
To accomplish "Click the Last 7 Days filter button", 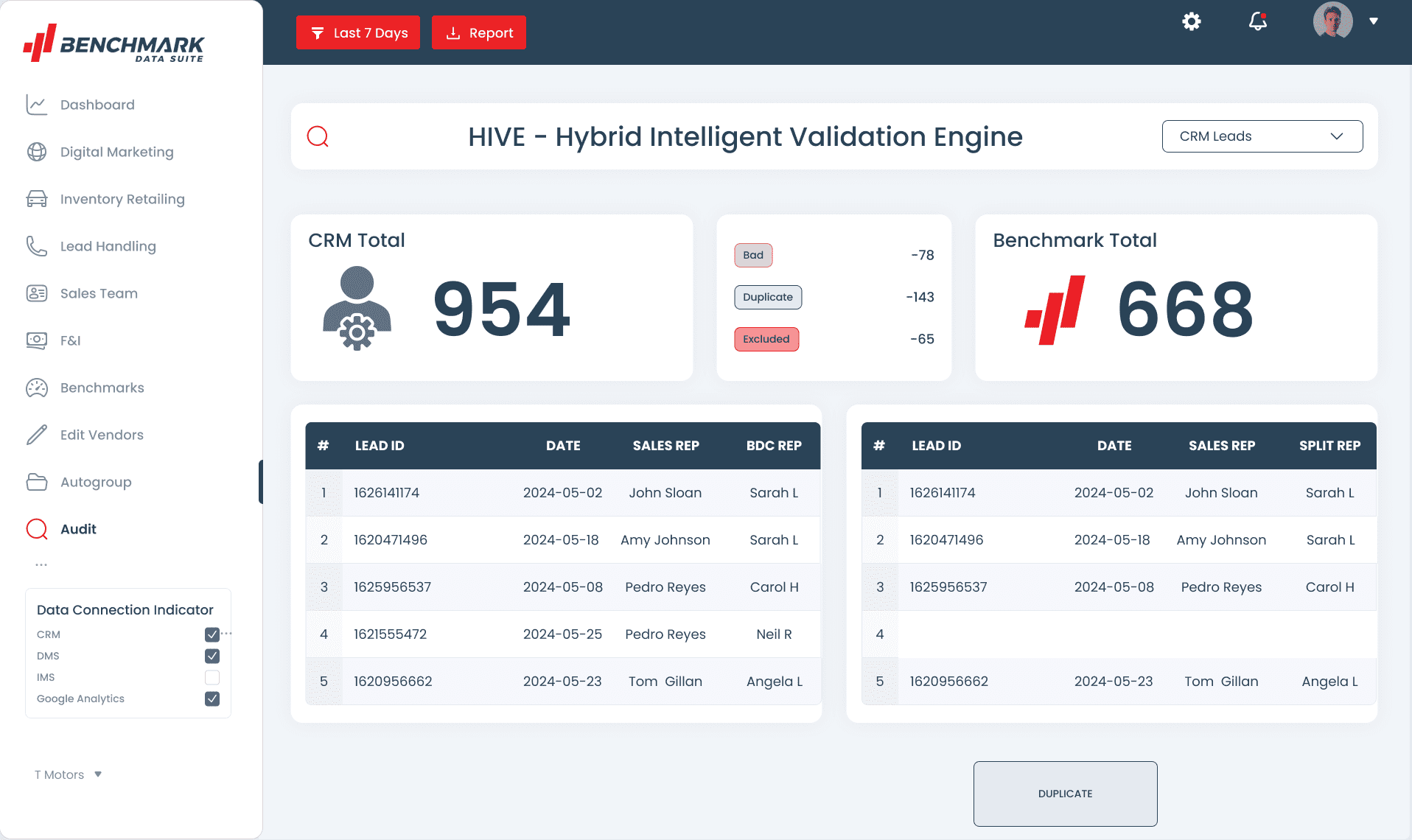I will (358, 32).
